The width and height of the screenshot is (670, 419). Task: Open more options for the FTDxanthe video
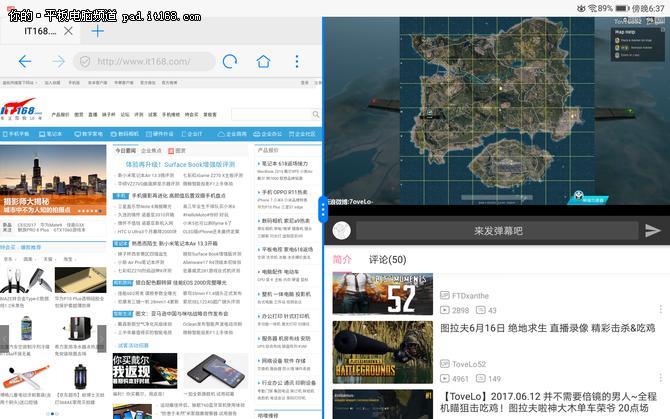[x=661, y=309]
